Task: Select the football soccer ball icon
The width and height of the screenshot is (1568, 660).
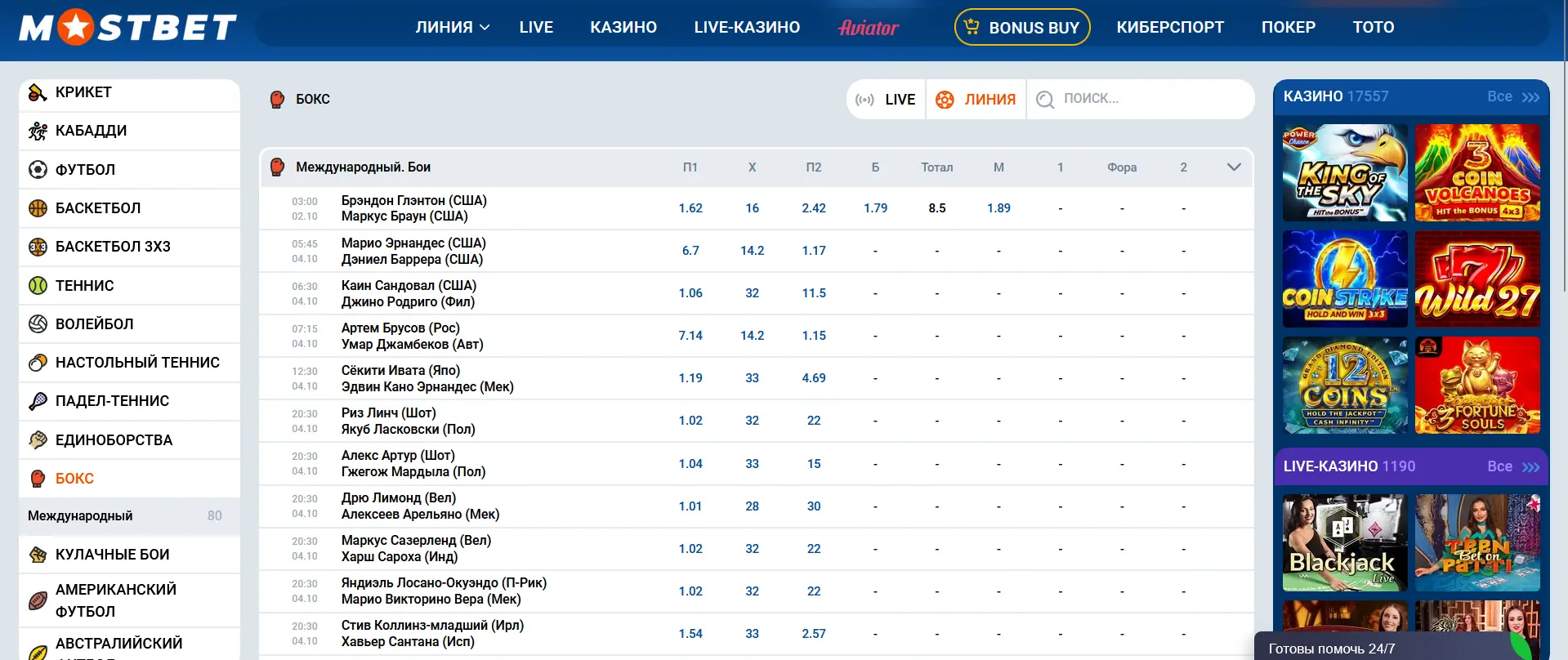Action: click(x=38, y=170)
